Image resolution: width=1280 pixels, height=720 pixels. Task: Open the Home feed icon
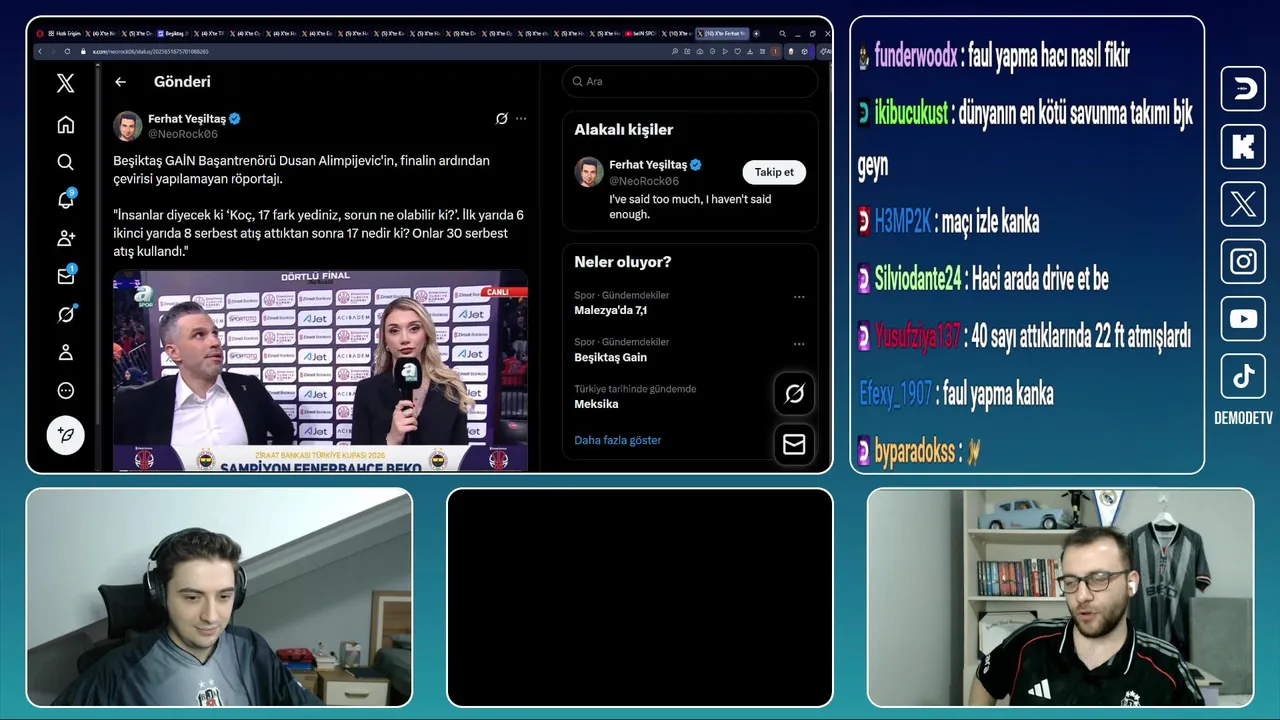[x=65, y=125]
